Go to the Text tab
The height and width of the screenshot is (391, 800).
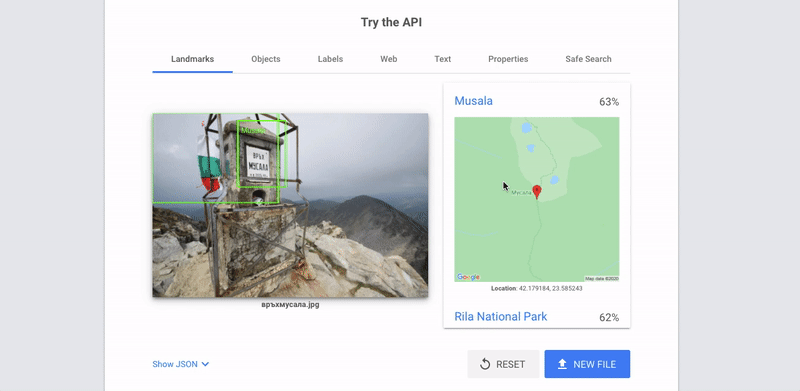(442, 59)
